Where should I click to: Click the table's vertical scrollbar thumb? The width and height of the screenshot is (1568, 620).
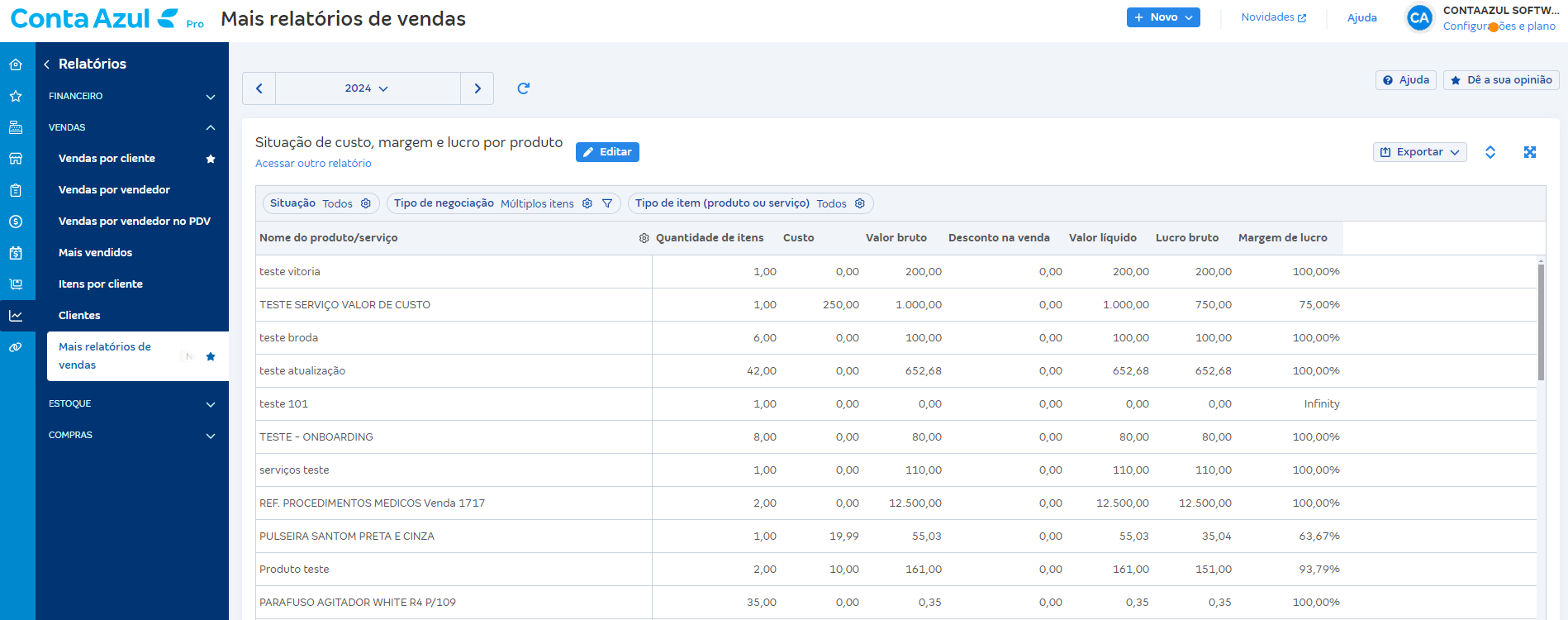point(1541,321)
